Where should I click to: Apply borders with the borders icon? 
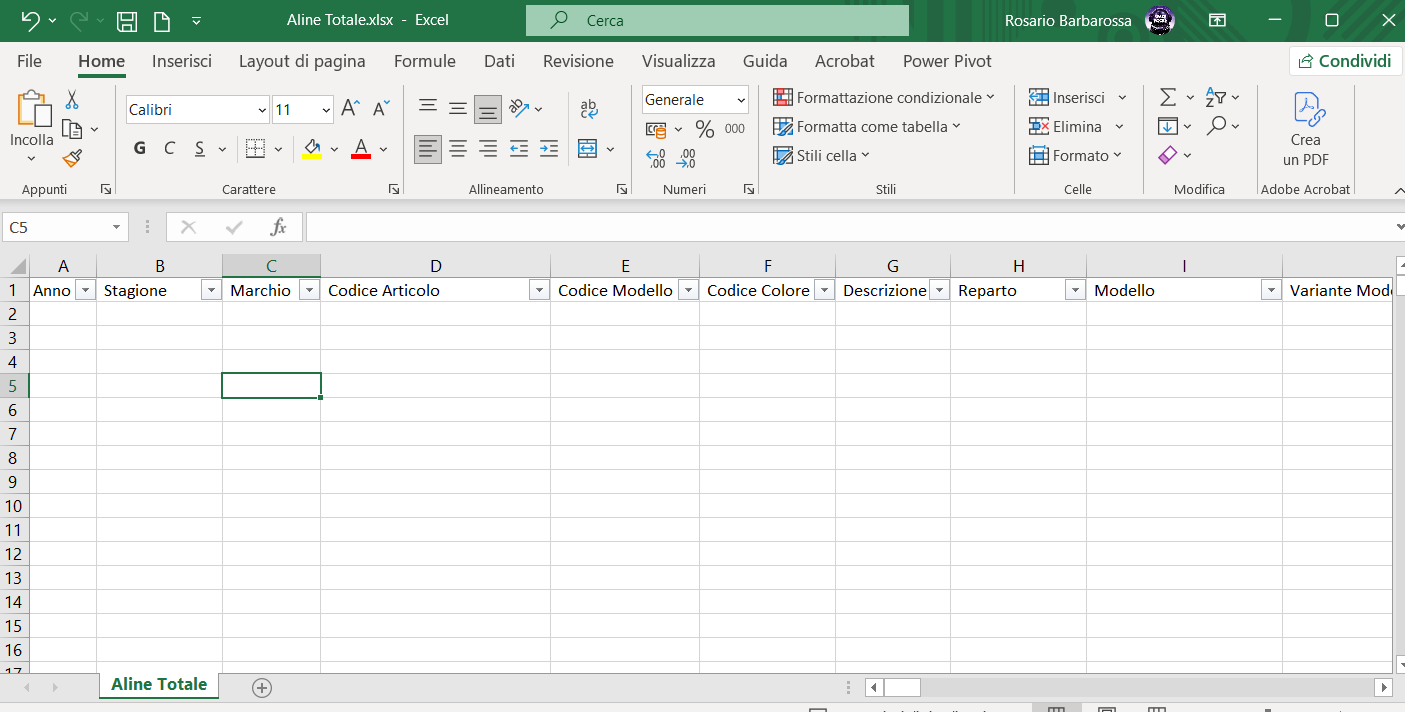point(255,149)
